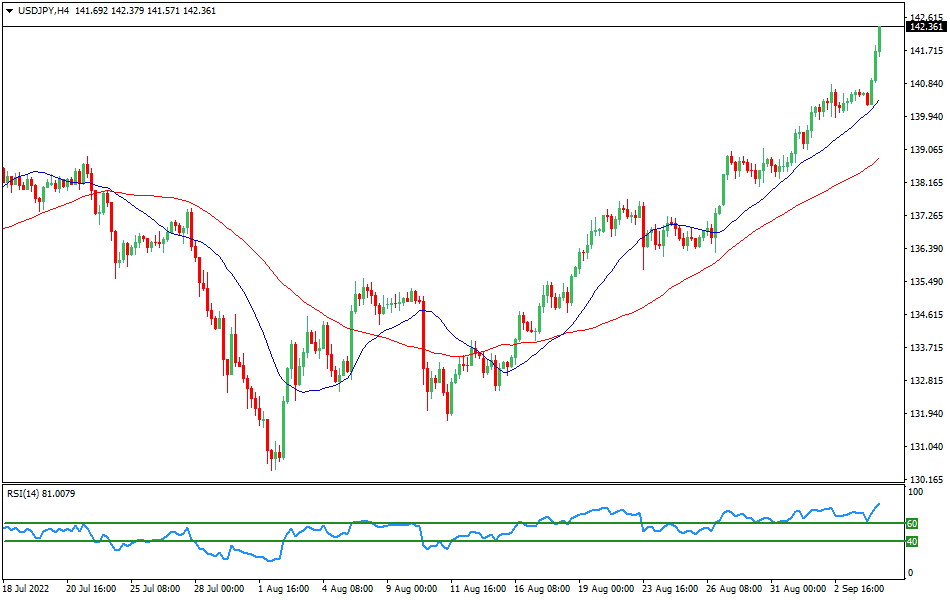The width and height of the screenshot is (950, 600).
Task: Click the 131.940 price scale label
Action: click(x=925, y=414)
